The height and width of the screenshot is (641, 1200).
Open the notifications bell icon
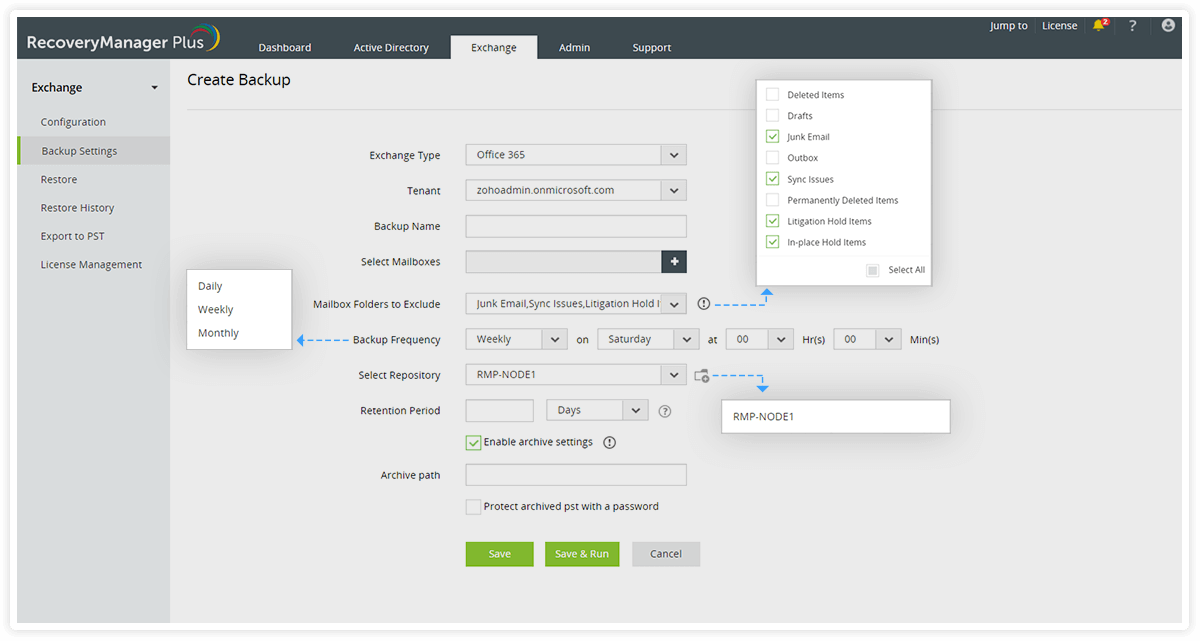tap(1100, 25)
